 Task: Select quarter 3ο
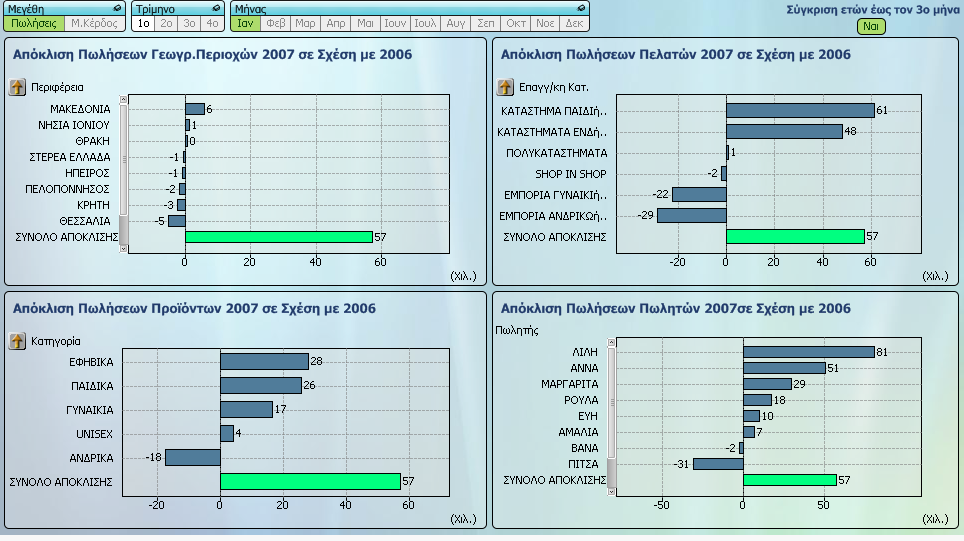point(189,23)
